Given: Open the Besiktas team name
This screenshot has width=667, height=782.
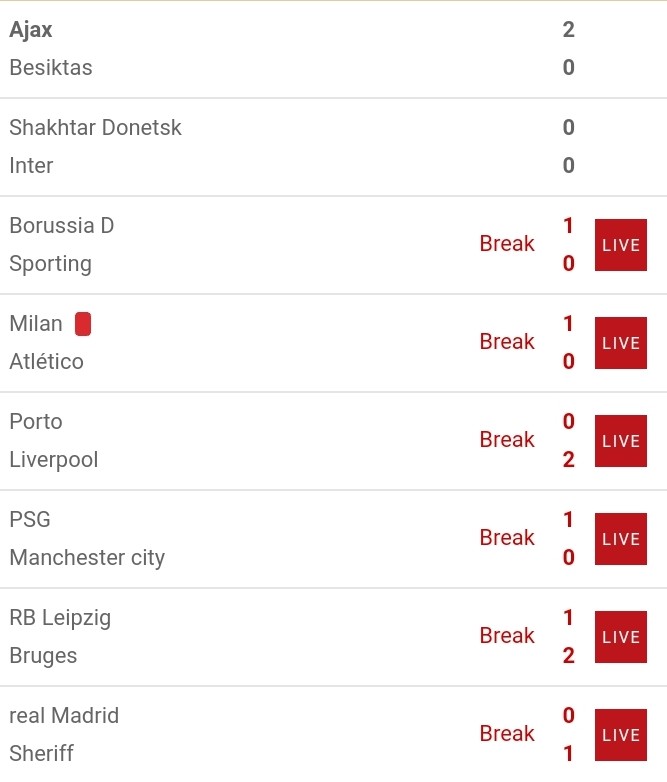Looking at the screenshot, I should (x=51, y=67).
